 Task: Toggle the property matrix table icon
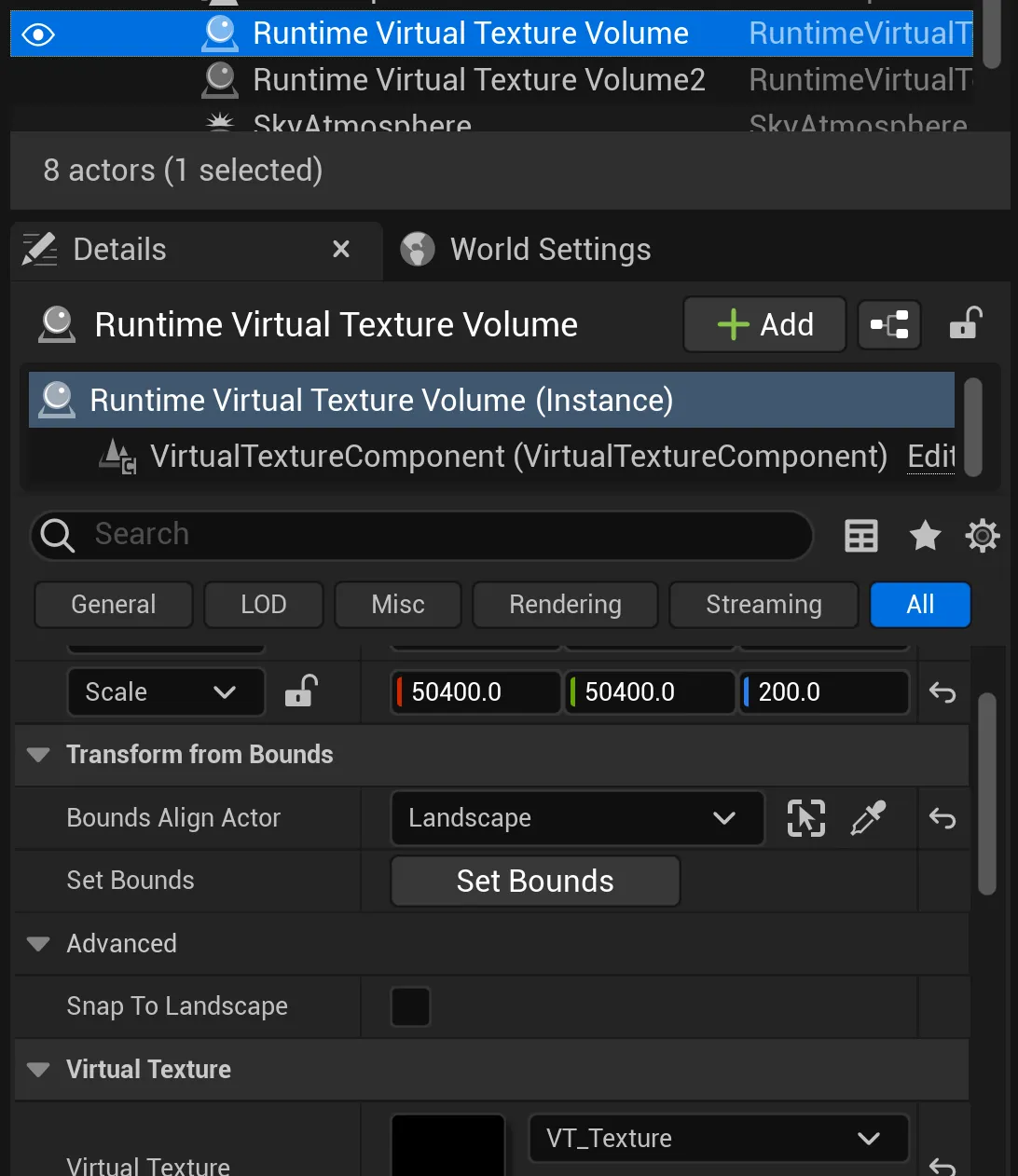[861, 536]
